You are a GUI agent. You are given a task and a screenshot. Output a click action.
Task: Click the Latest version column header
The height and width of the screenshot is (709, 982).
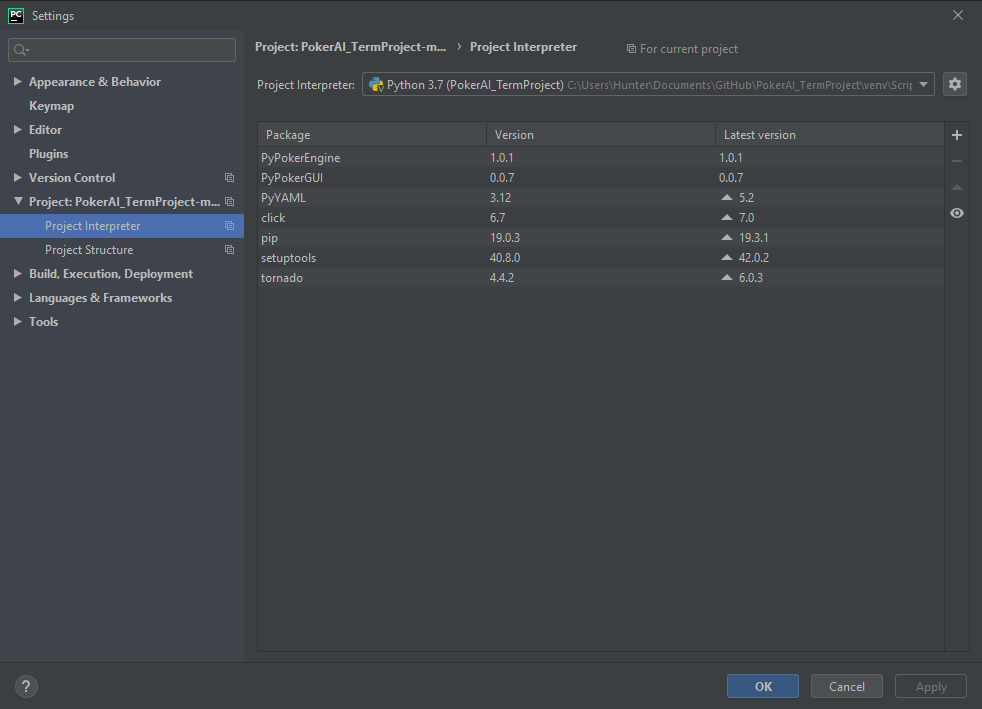click(829, 135)
